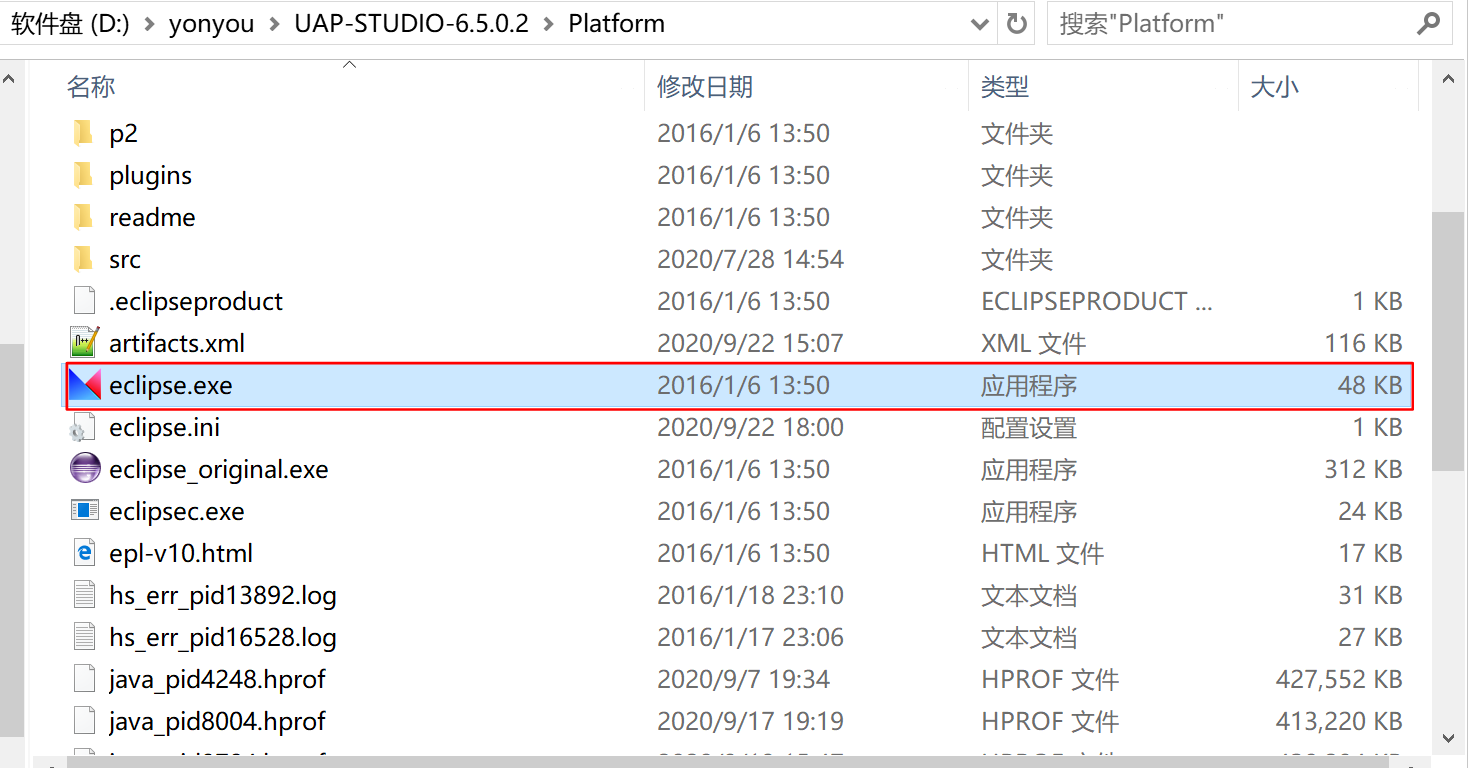
Task: Select the plugins folder name
Action: pyautogui.click(x=150, y=175)
